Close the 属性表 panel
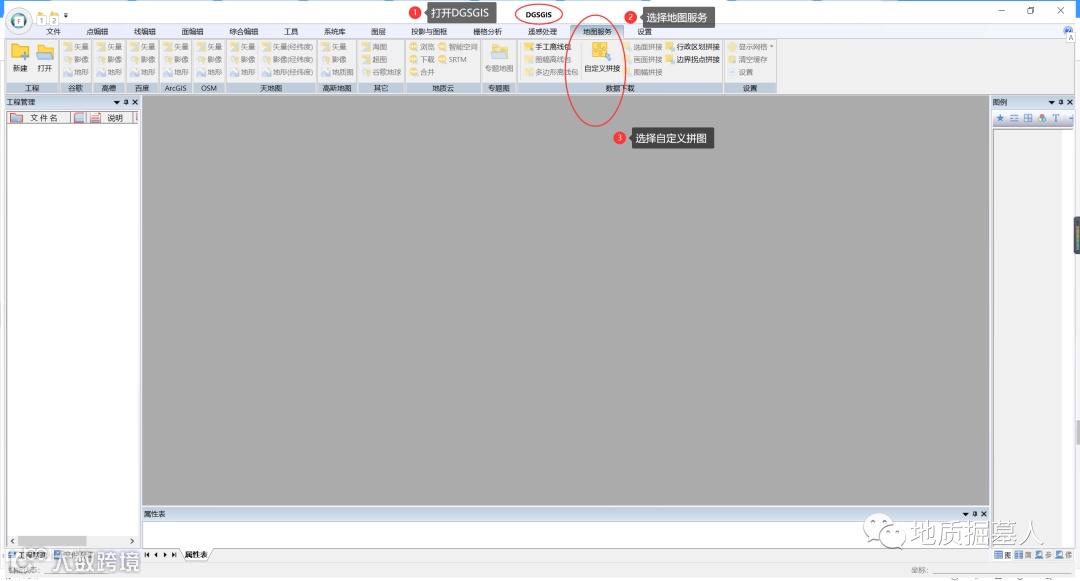 [984, 514]
